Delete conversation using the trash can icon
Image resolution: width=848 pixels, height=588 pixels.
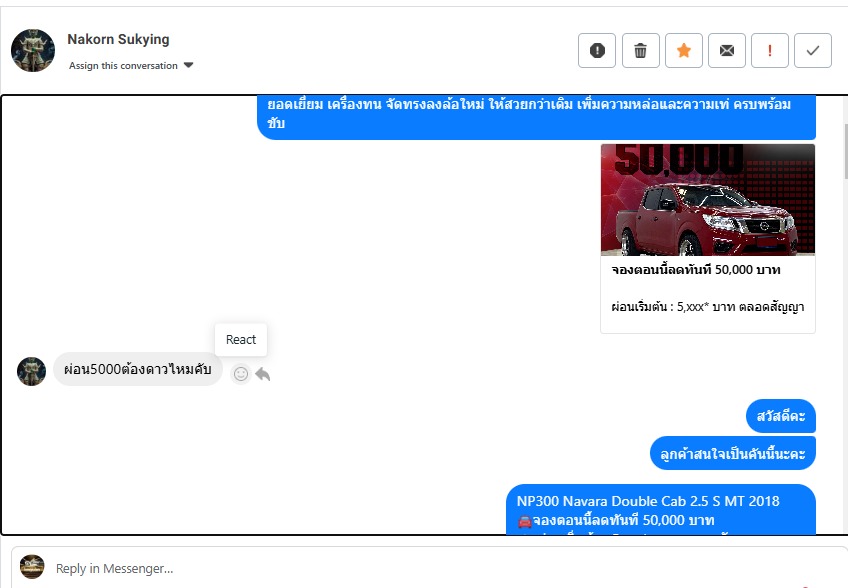click(x=640, y=50)
